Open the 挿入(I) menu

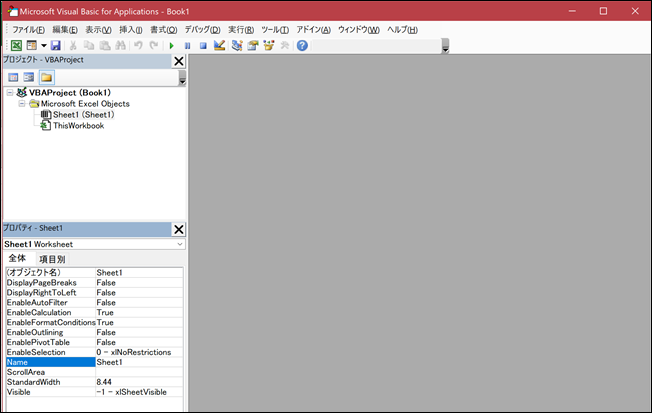tap(131, 30)
